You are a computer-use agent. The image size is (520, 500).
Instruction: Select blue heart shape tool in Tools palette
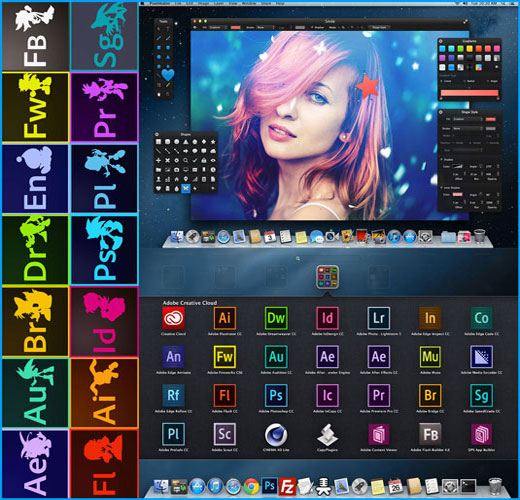(168, 75)
